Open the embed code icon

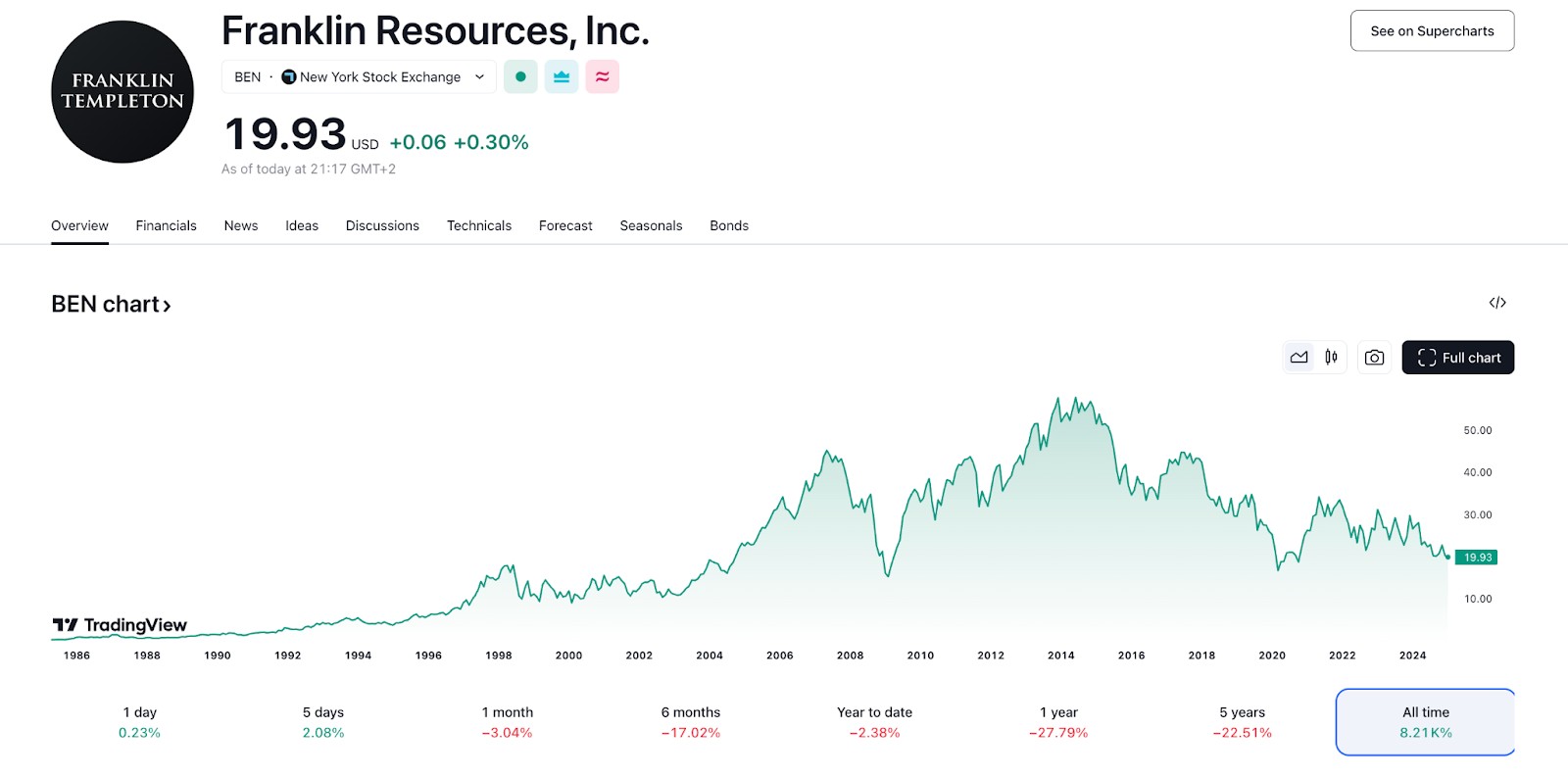(x=1497, y=303)
